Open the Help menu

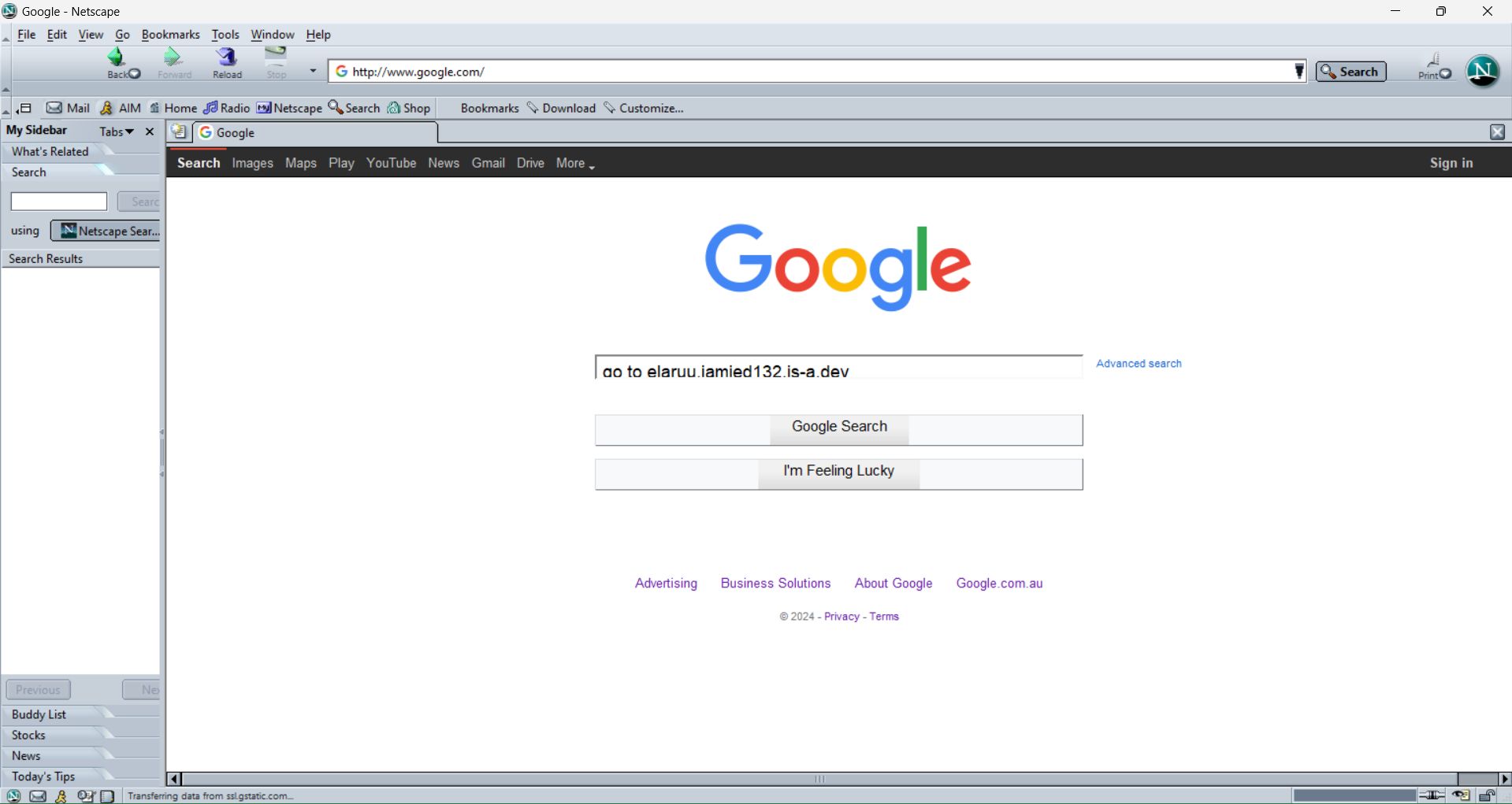coord(318,35)
